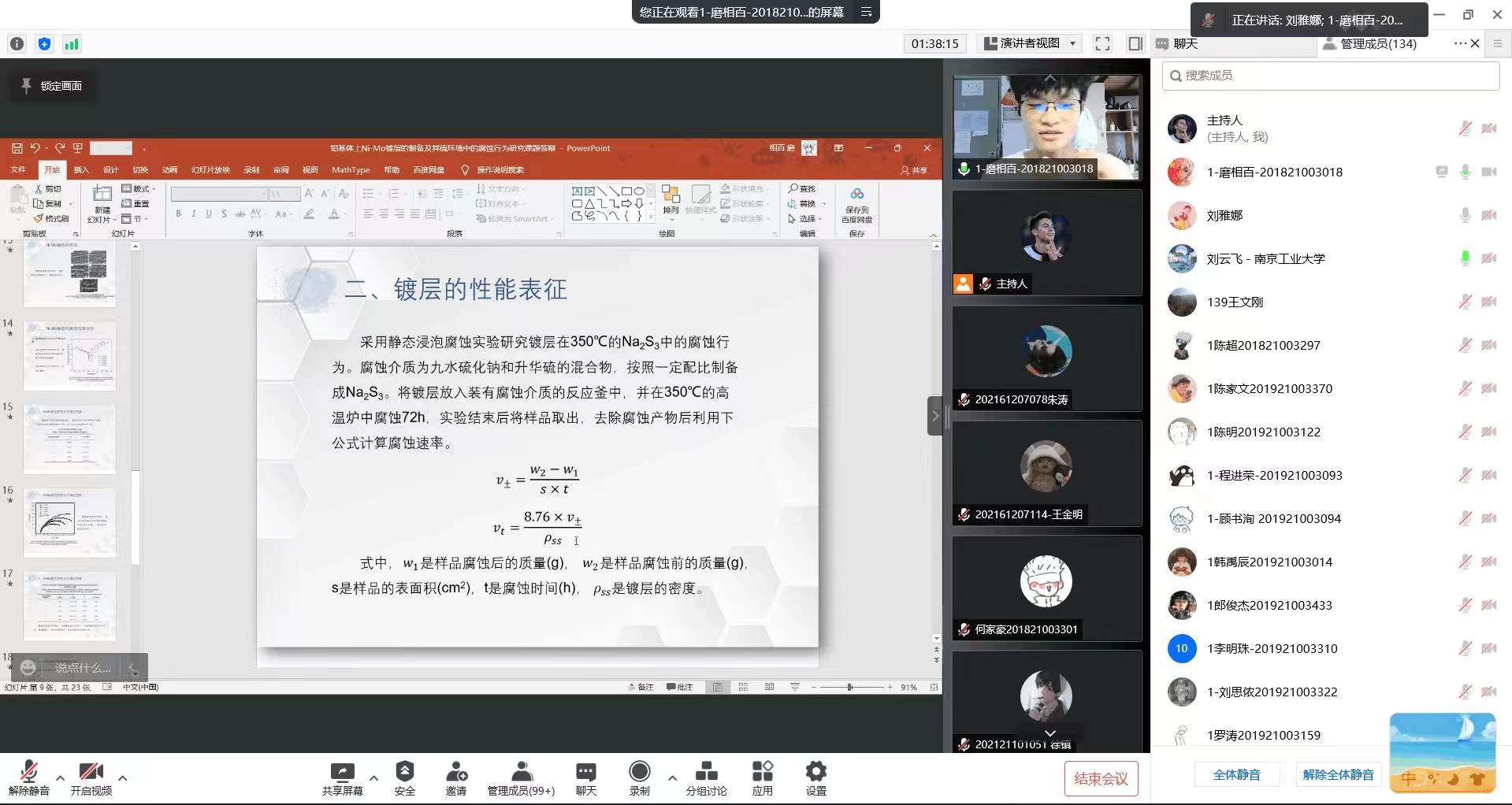Open 分组讨论 breakout rooms

[x=706, y=772]
